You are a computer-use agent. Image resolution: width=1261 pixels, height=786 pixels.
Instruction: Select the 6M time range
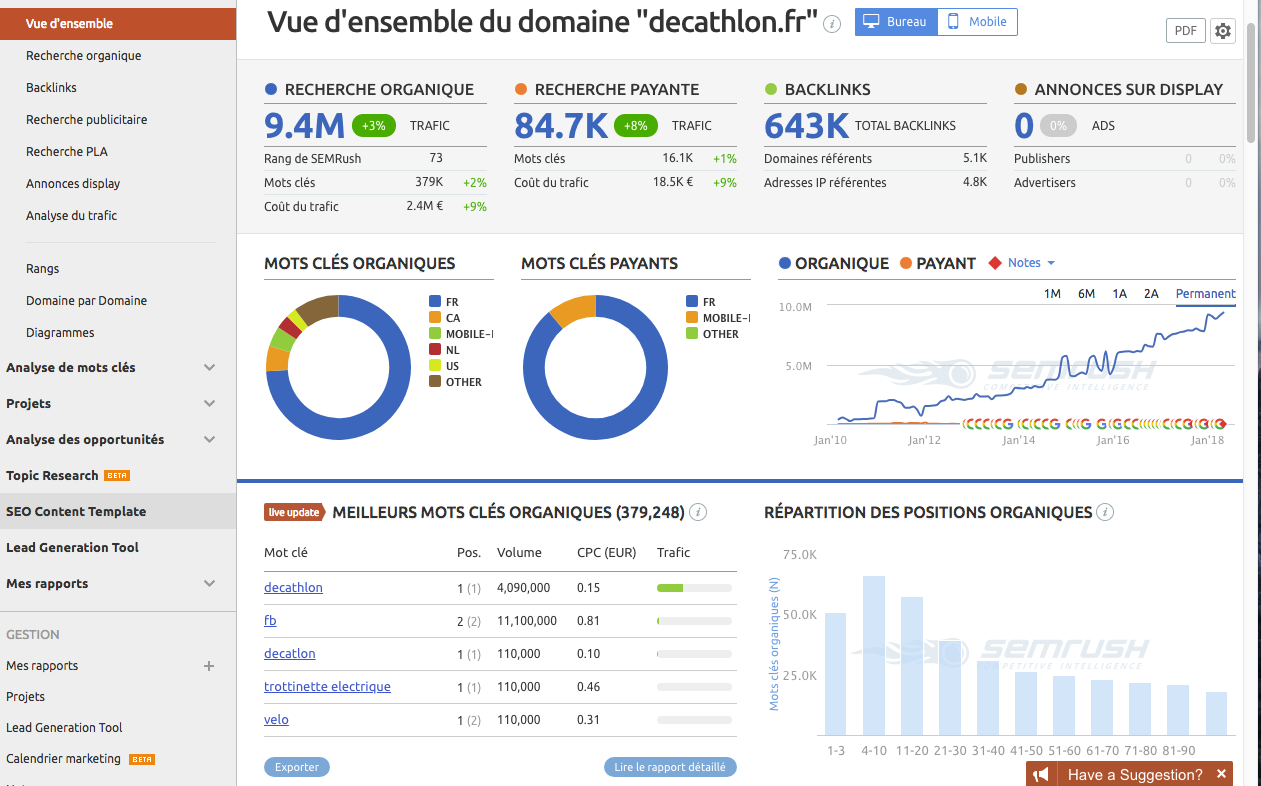pyautogui.click(x=1086, y=293)
